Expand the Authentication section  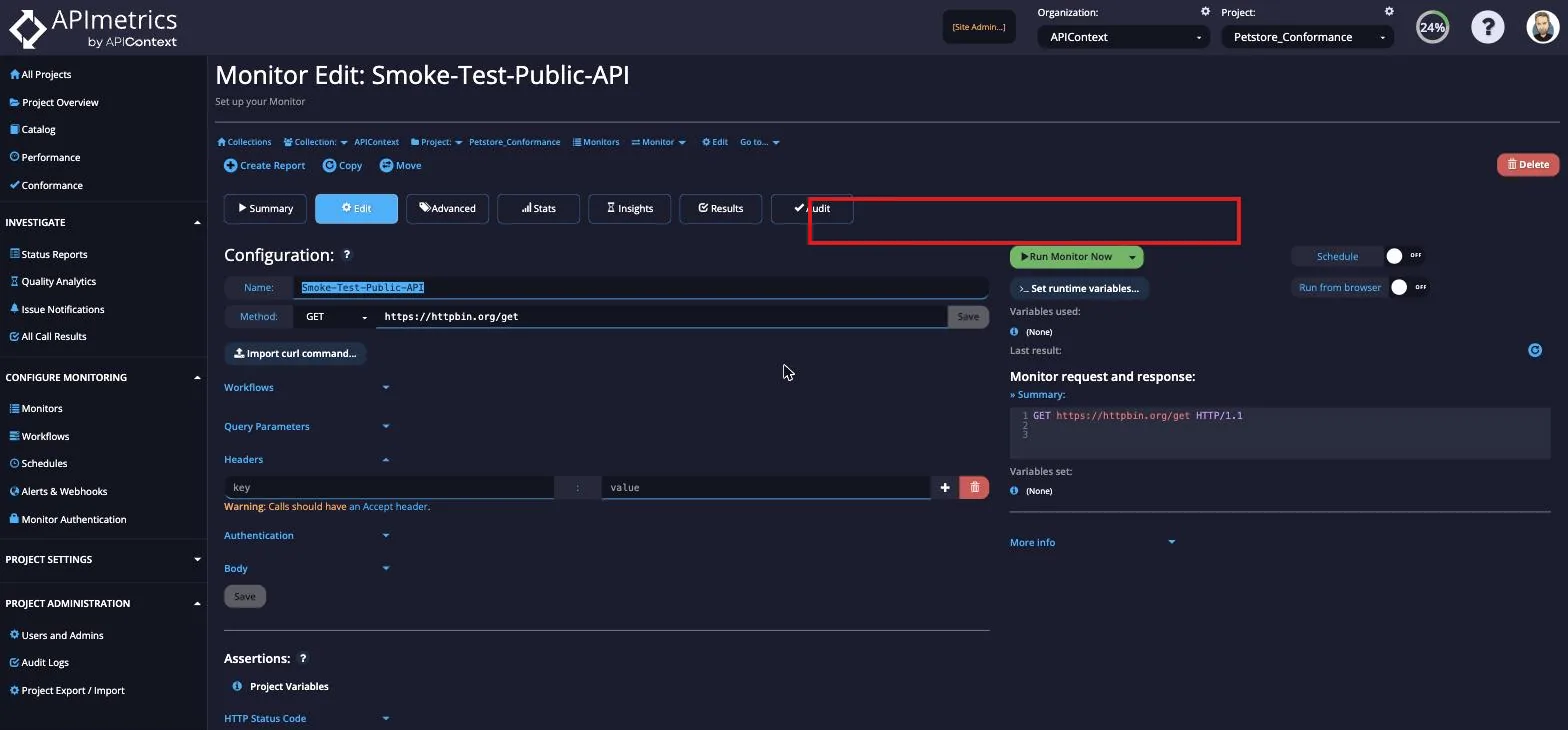click(x=307, y=535)
